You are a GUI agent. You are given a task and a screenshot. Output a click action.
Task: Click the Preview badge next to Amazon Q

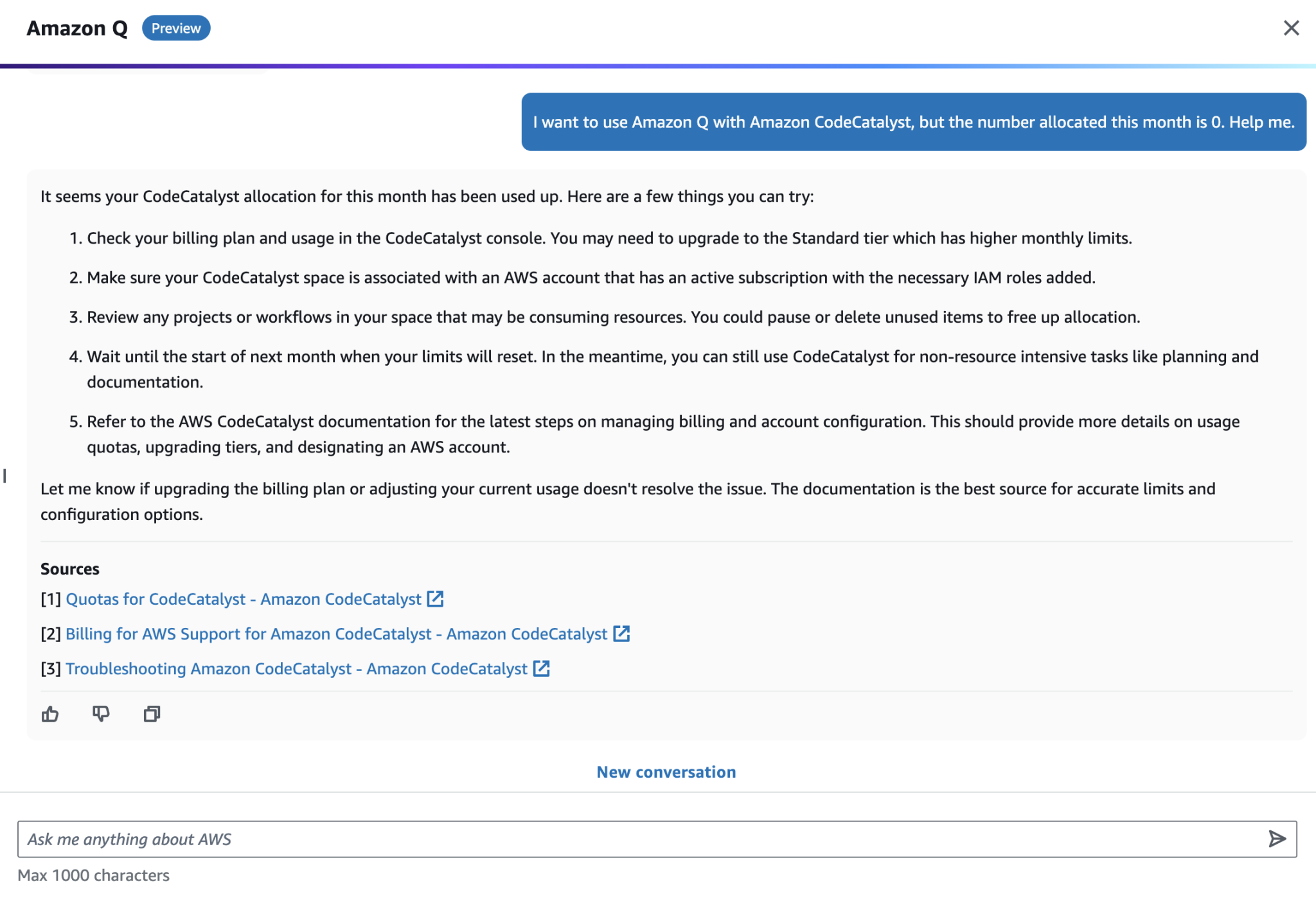tap(176, 28)
